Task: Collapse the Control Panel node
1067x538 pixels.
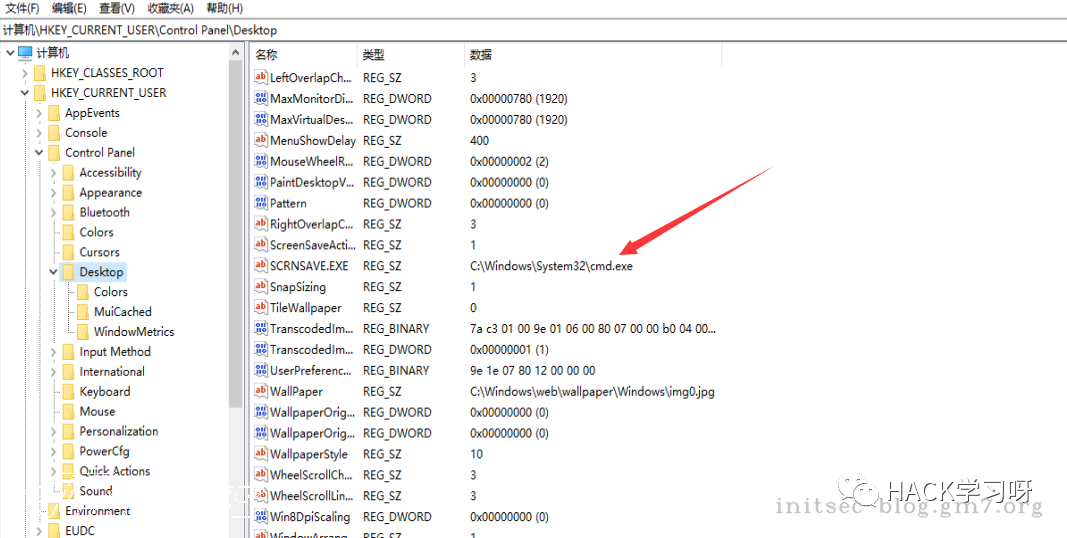Action: pyautogui.click(x=39, y=153)
